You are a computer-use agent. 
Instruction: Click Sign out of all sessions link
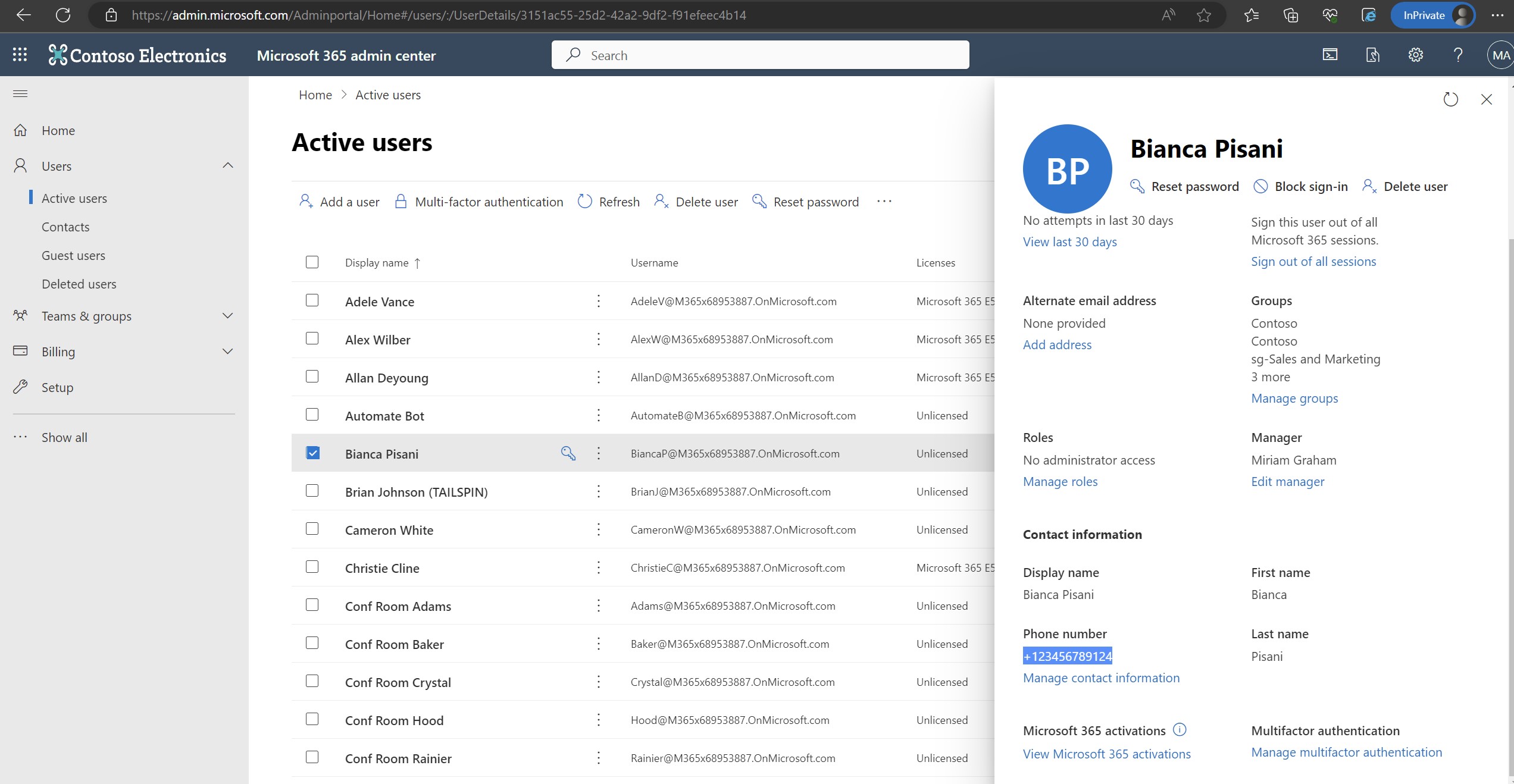1313,261
